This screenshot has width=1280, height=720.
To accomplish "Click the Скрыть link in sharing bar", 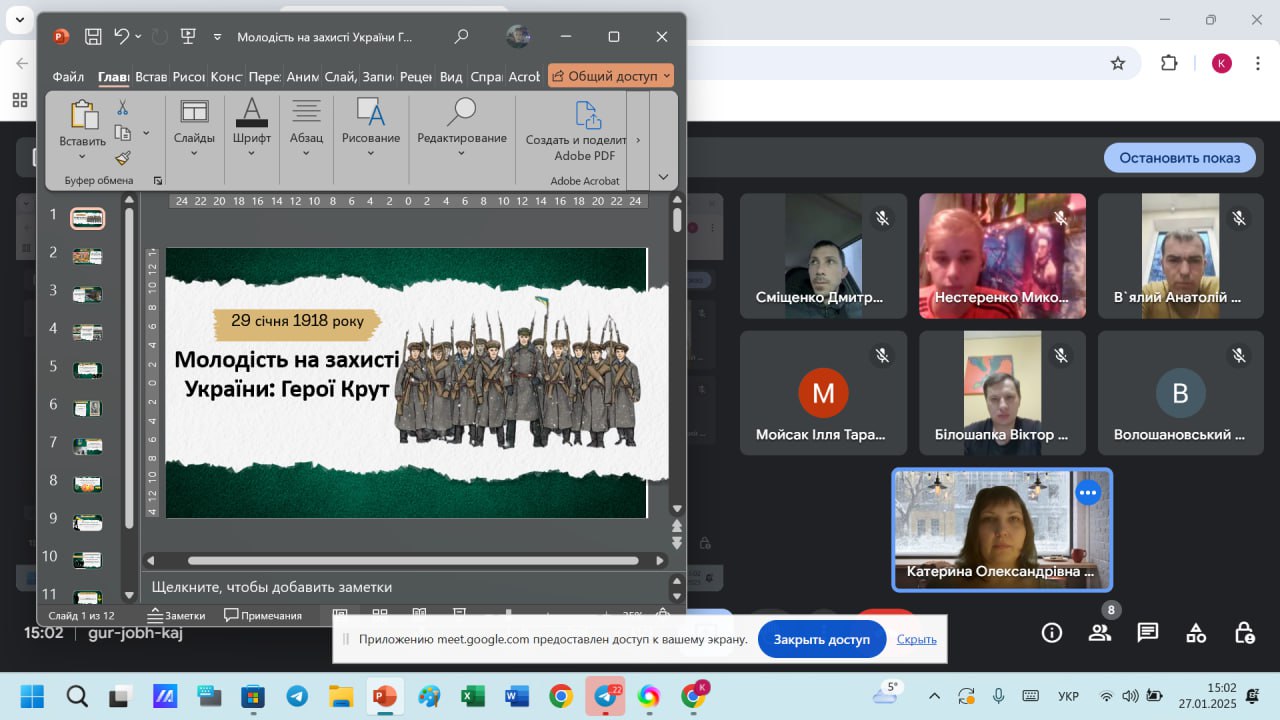I will point(916,639).
